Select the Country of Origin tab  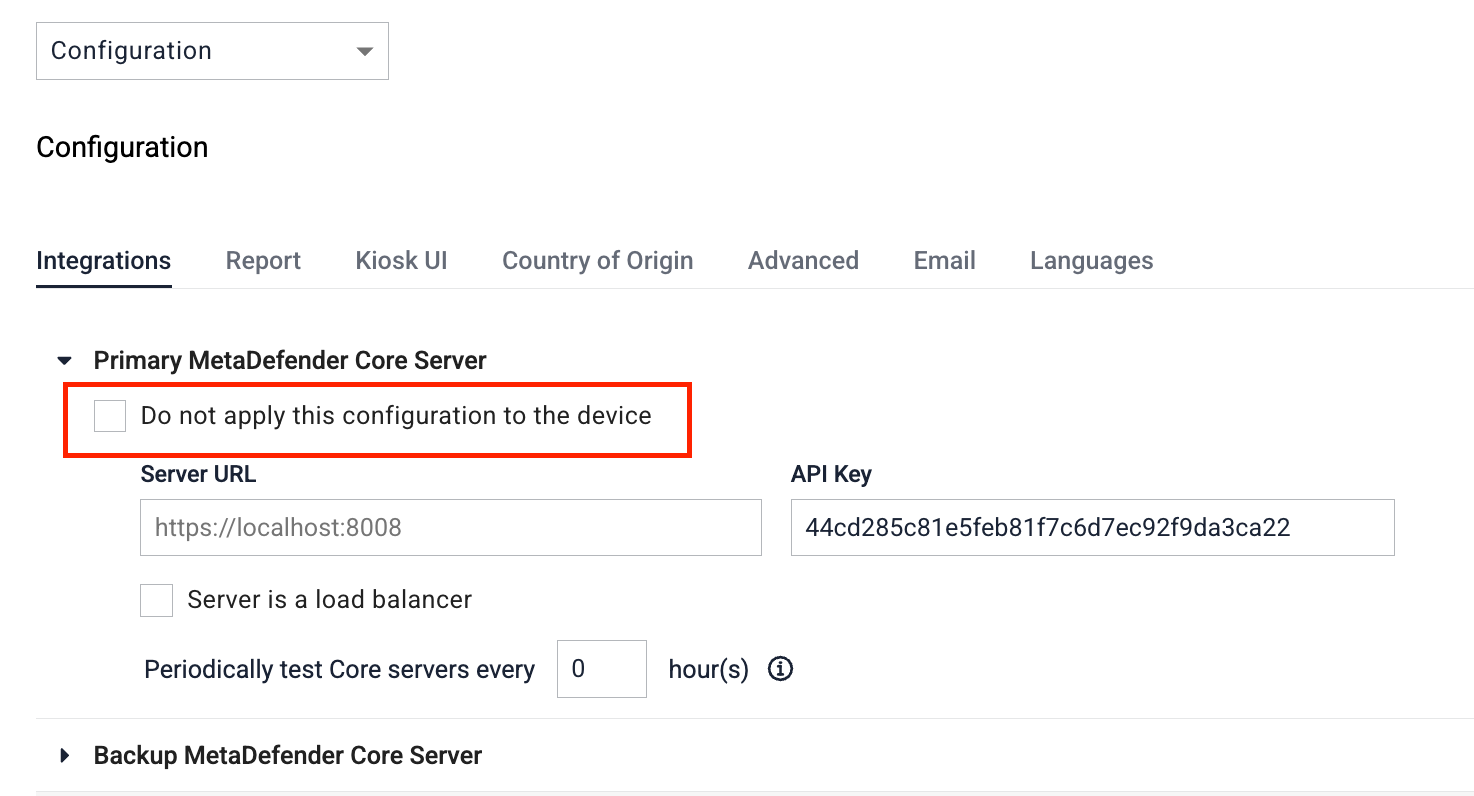597,261
